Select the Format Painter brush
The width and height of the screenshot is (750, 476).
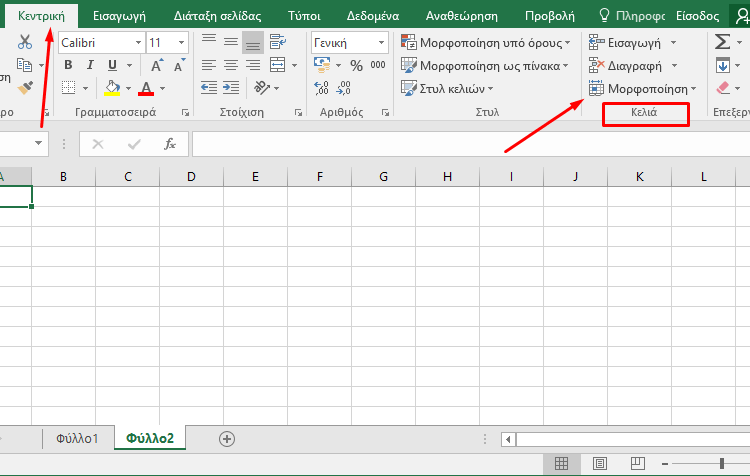click(25, 88)
